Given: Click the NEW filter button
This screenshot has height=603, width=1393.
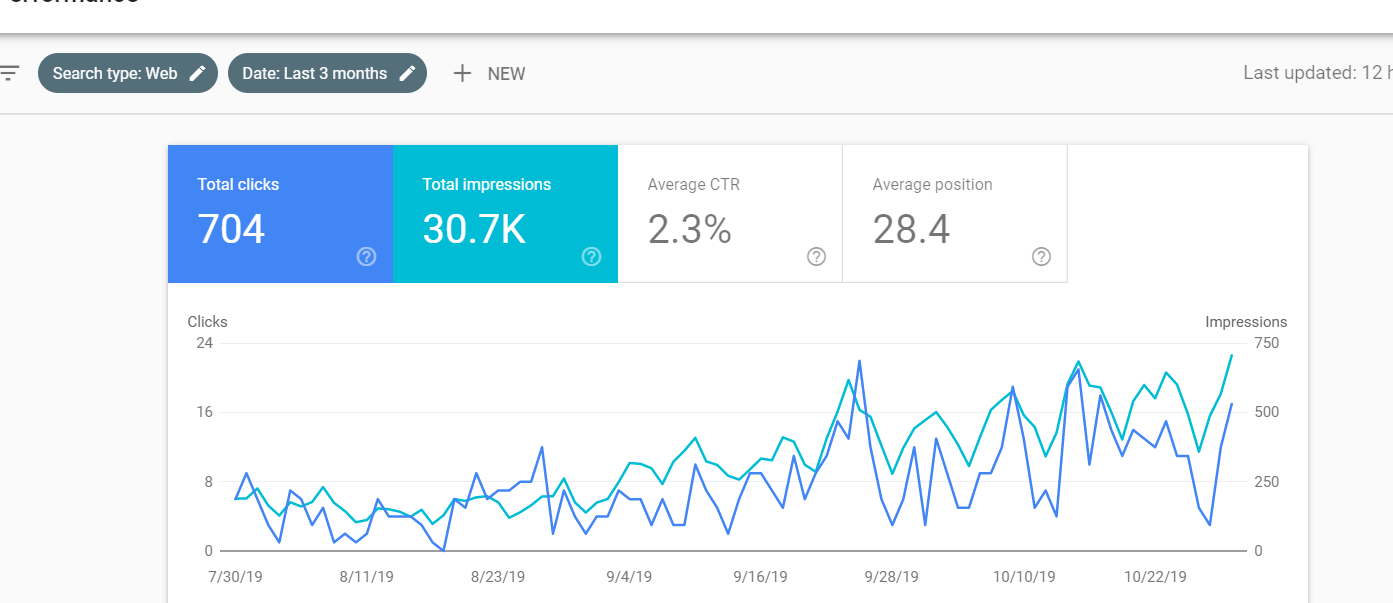Looking at the screenshot, I should 489,73.
